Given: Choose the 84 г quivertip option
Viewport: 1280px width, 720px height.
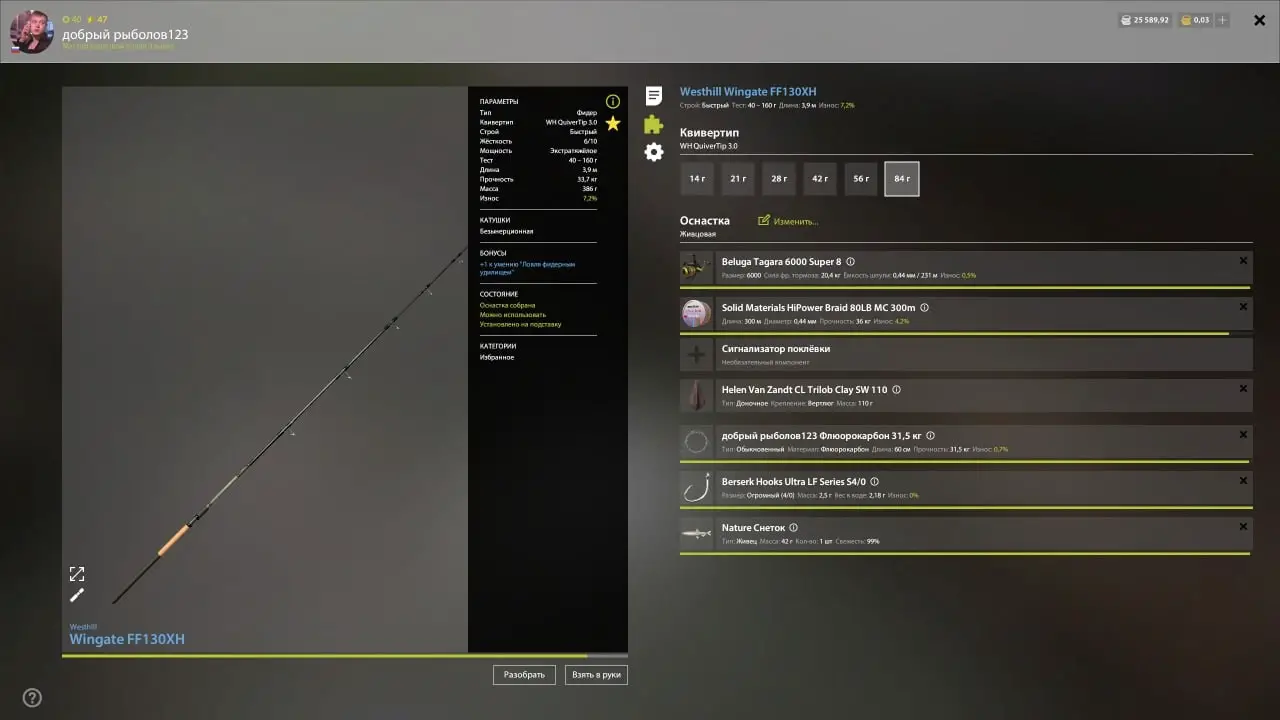Looking at the screenshot, I should point(902,179).
